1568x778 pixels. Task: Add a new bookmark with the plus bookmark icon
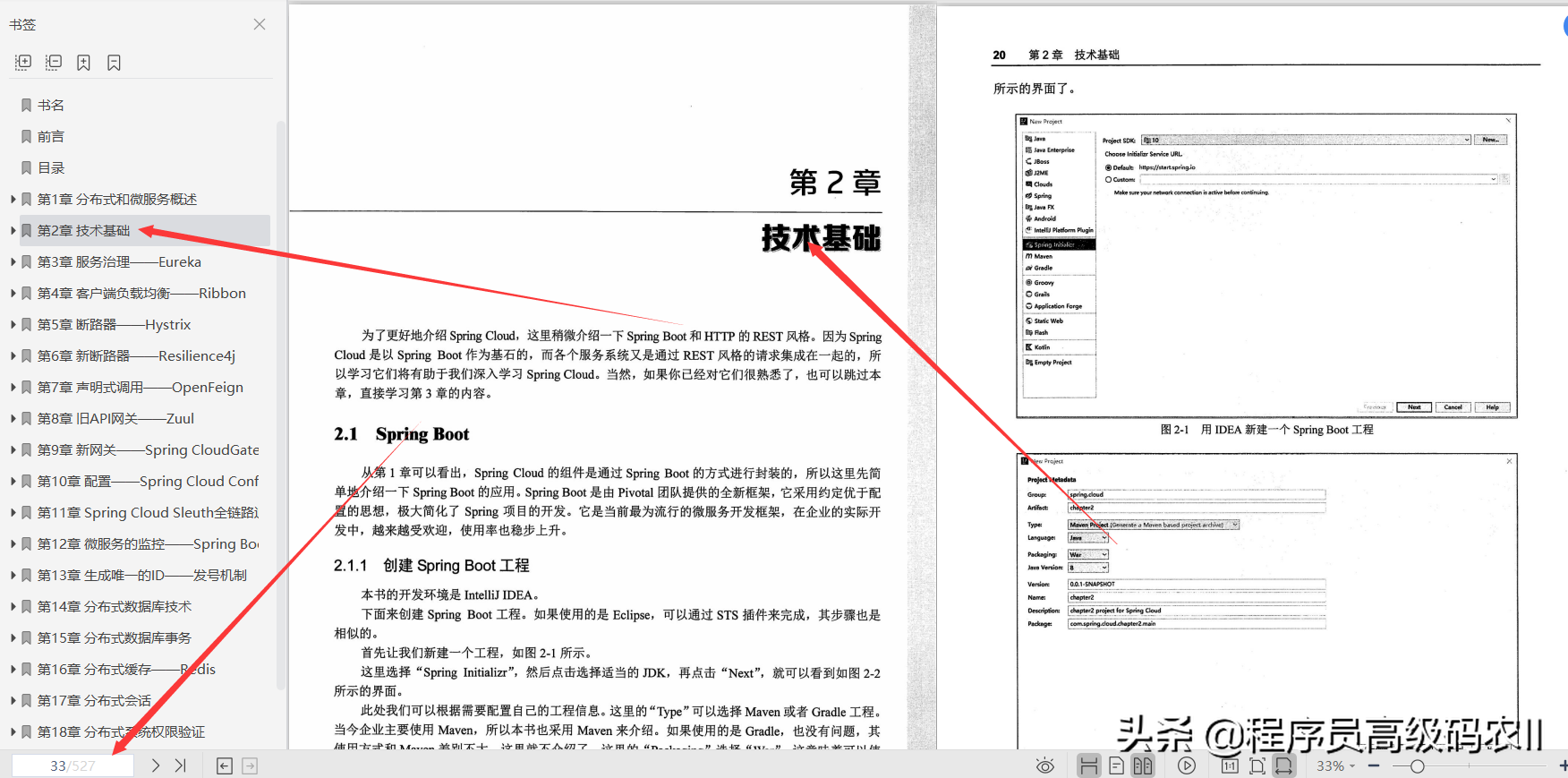[83, 62]
